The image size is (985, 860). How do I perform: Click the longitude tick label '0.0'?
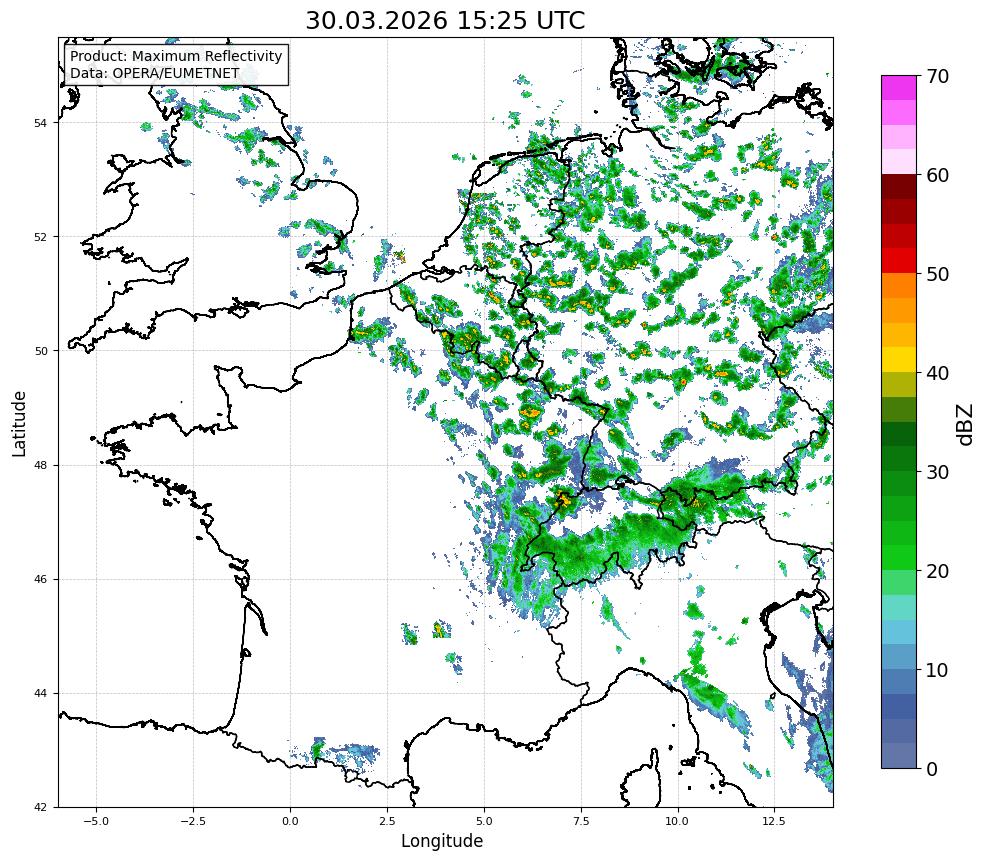tap(290, 821)
